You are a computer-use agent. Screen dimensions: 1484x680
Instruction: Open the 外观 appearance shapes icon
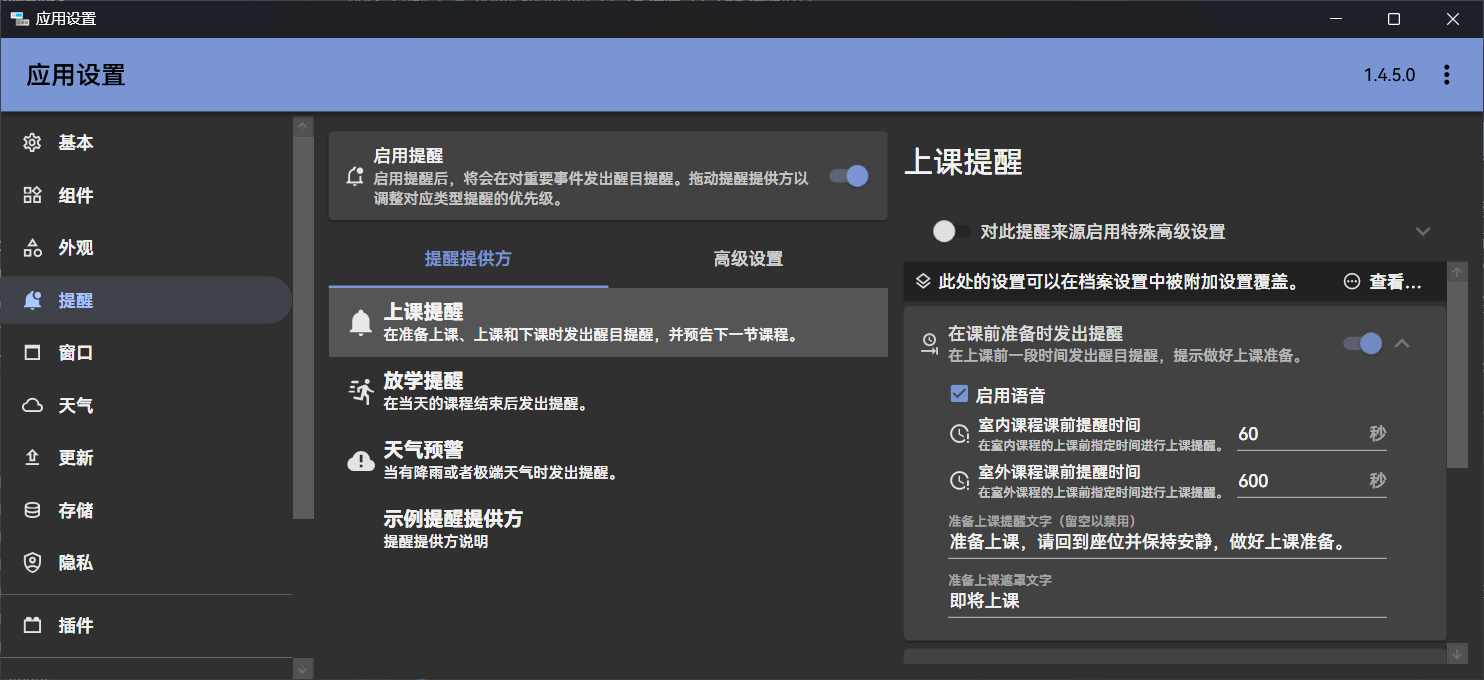(x=33, y=248)
